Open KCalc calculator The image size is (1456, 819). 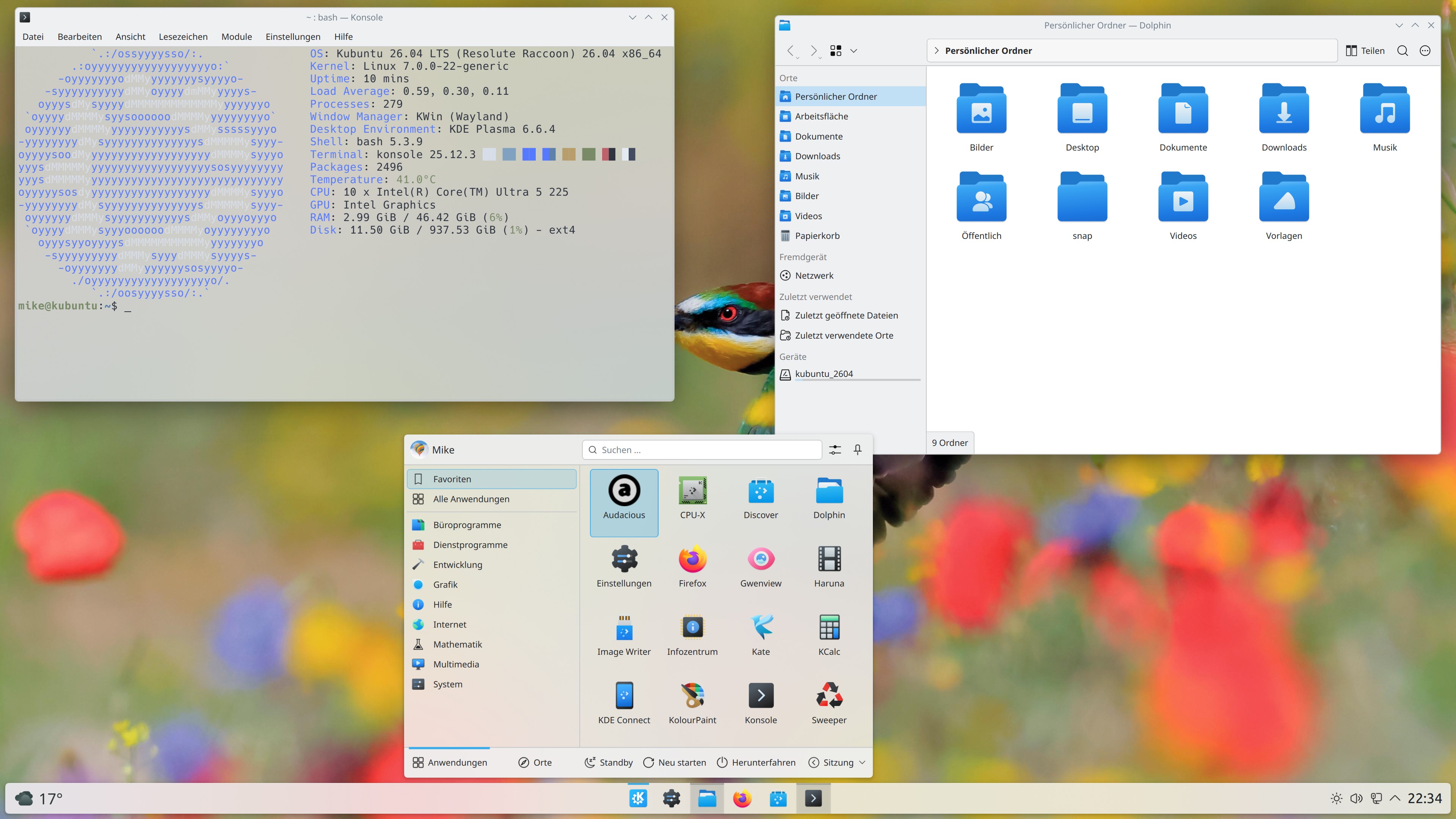829,639
